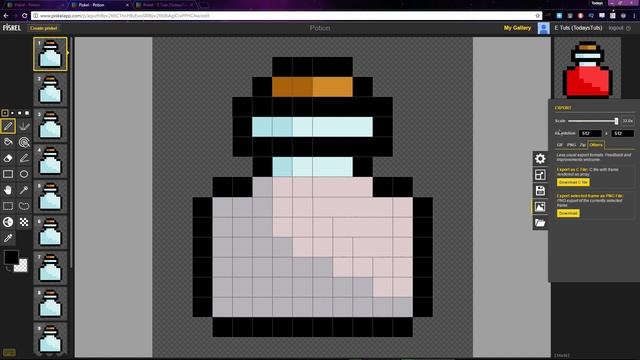The image size is (640, 360).
Task: Bookmark page with the star icon
Action: pos(538,16)
